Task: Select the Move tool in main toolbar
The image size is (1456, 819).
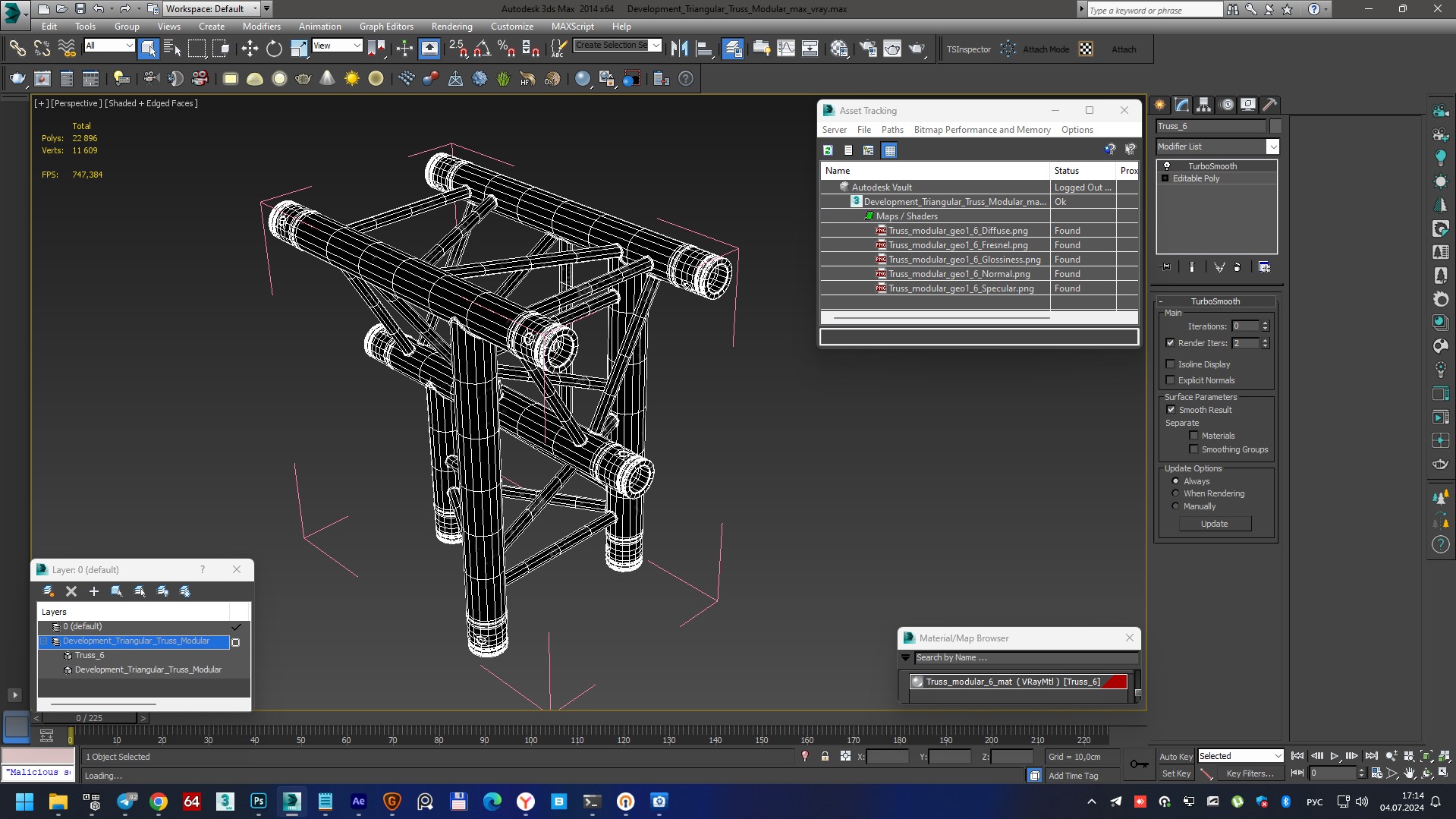Action: click(250, 49)
